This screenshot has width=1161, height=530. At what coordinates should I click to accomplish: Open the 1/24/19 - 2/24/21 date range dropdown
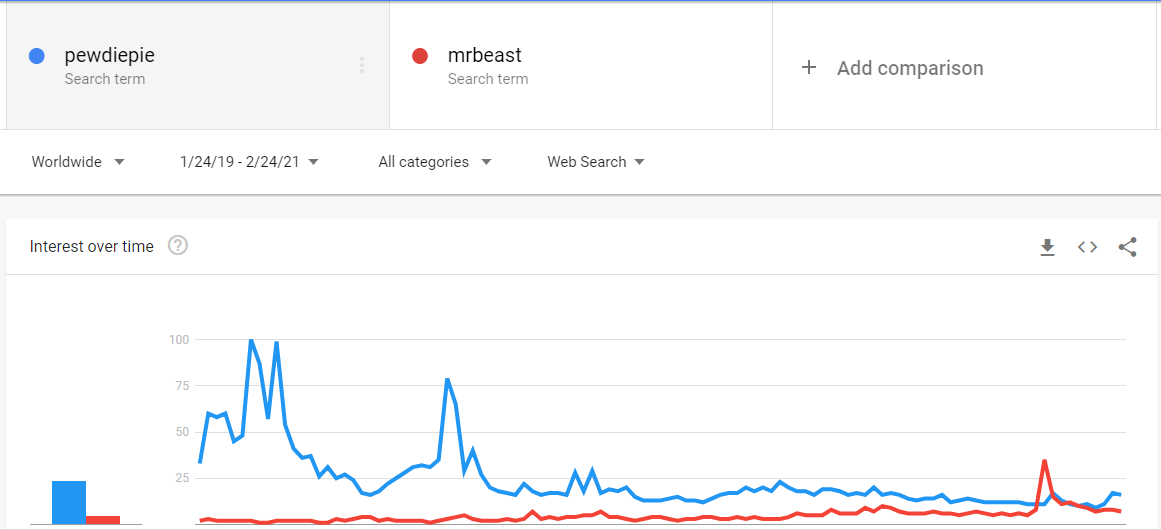coord(250,162)
